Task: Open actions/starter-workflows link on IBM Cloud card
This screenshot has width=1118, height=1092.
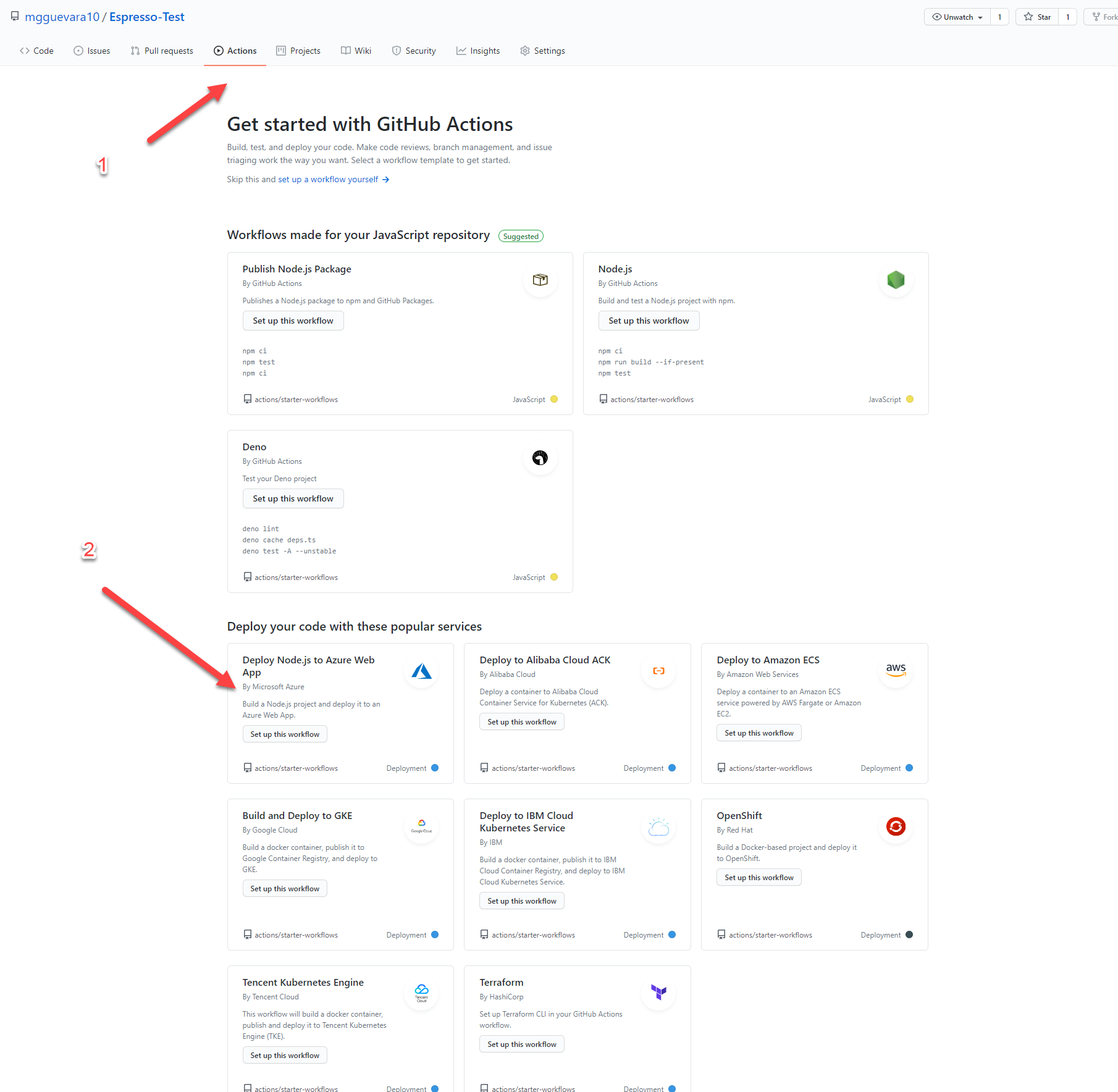Action: pos(533,935)
